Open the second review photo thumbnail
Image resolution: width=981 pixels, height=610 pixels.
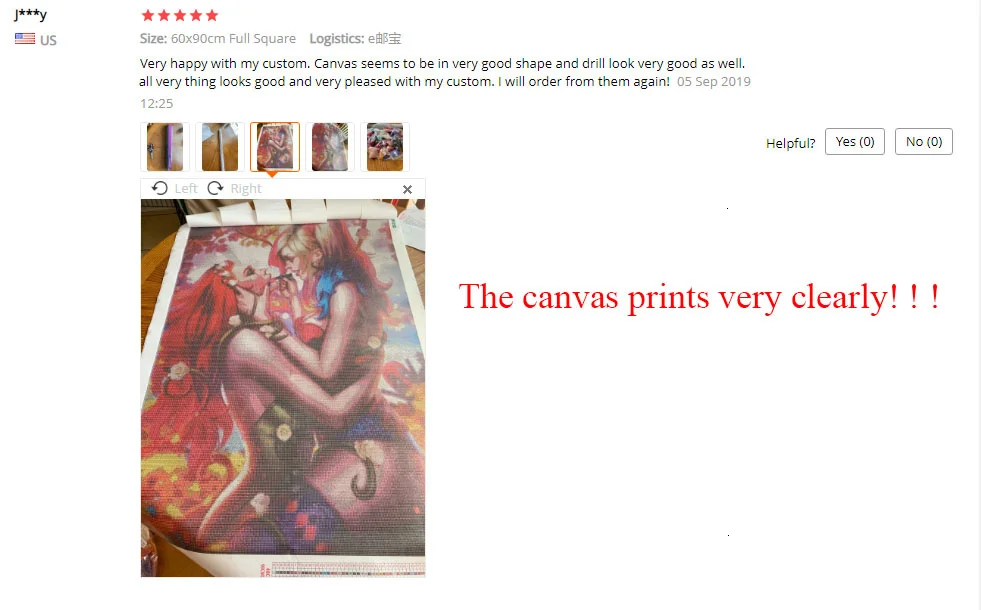220,147
